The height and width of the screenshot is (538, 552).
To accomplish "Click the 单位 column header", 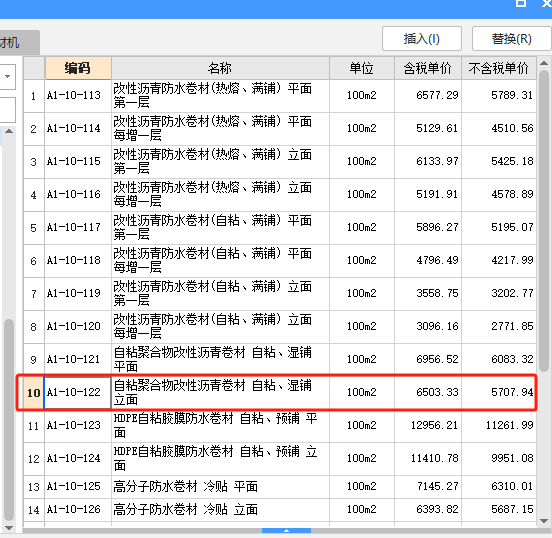I will 362,68.
